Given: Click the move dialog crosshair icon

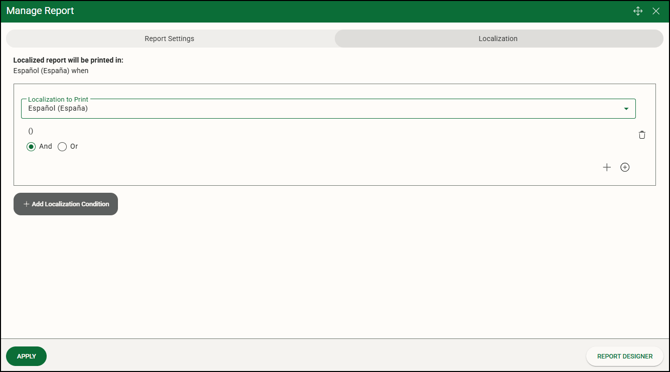Looking at the screenshot, I should pos(638,11).
